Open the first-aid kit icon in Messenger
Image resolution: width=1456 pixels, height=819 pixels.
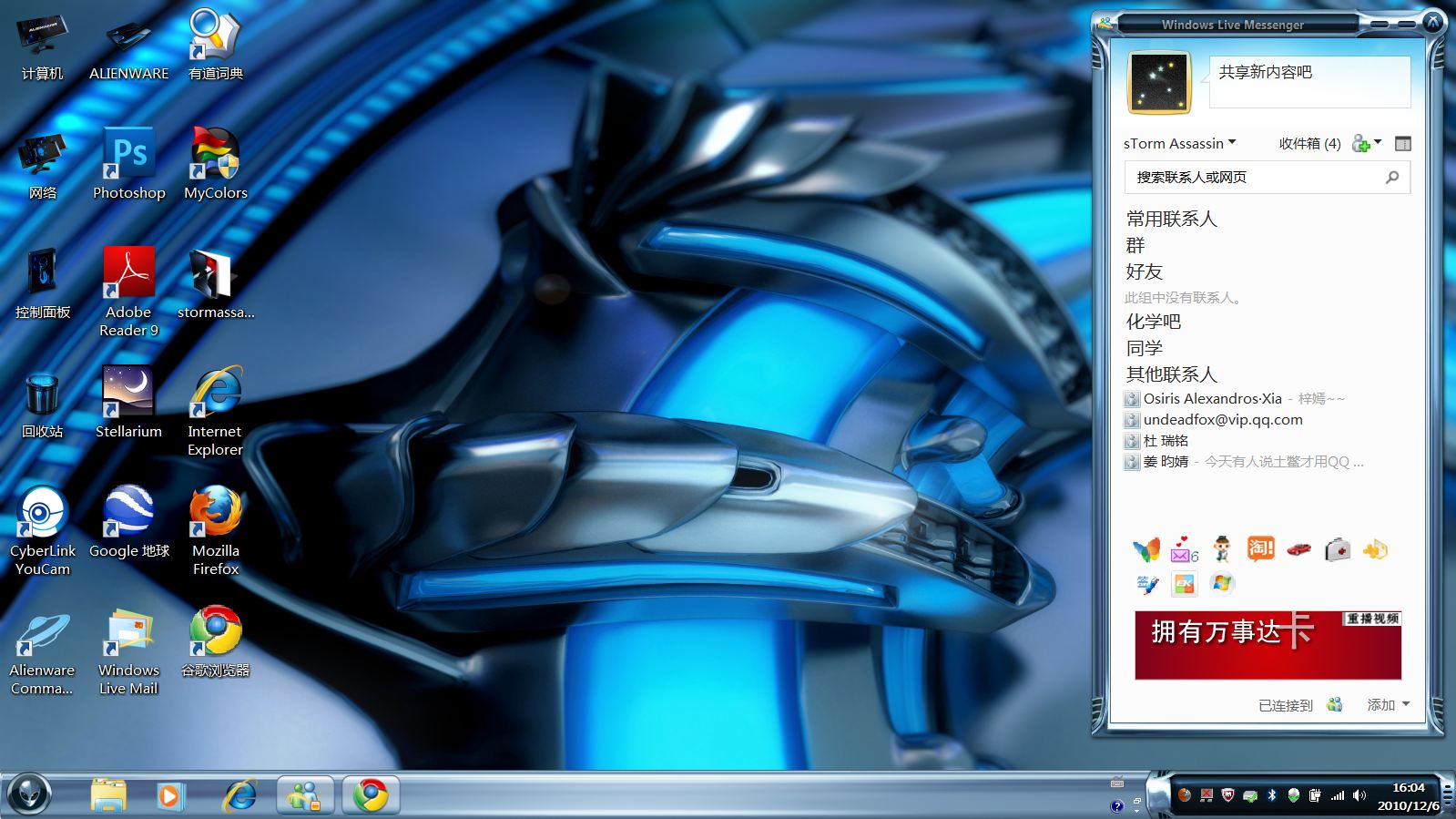click(1337, 549)
